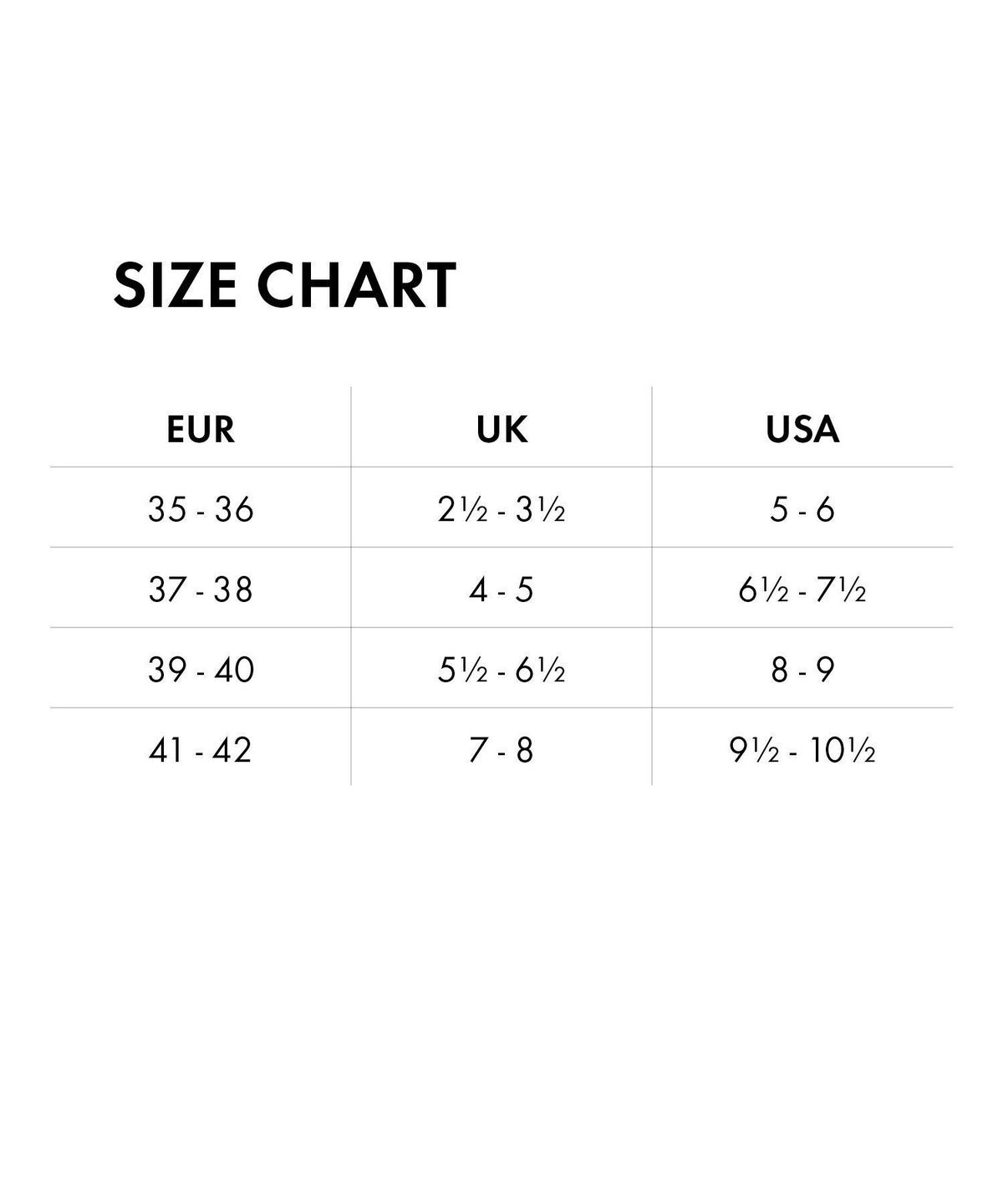Click the USA 5 - 6 cell
Image resolution: width=1003 pixels, height=1204 pixels.
(802, 509)
